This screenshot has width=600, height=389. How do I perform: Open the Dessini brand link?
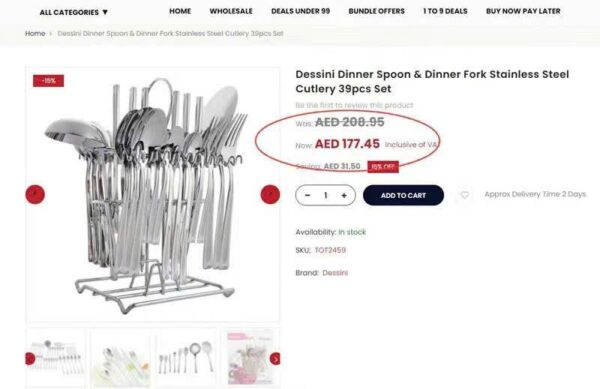[335, 273]
